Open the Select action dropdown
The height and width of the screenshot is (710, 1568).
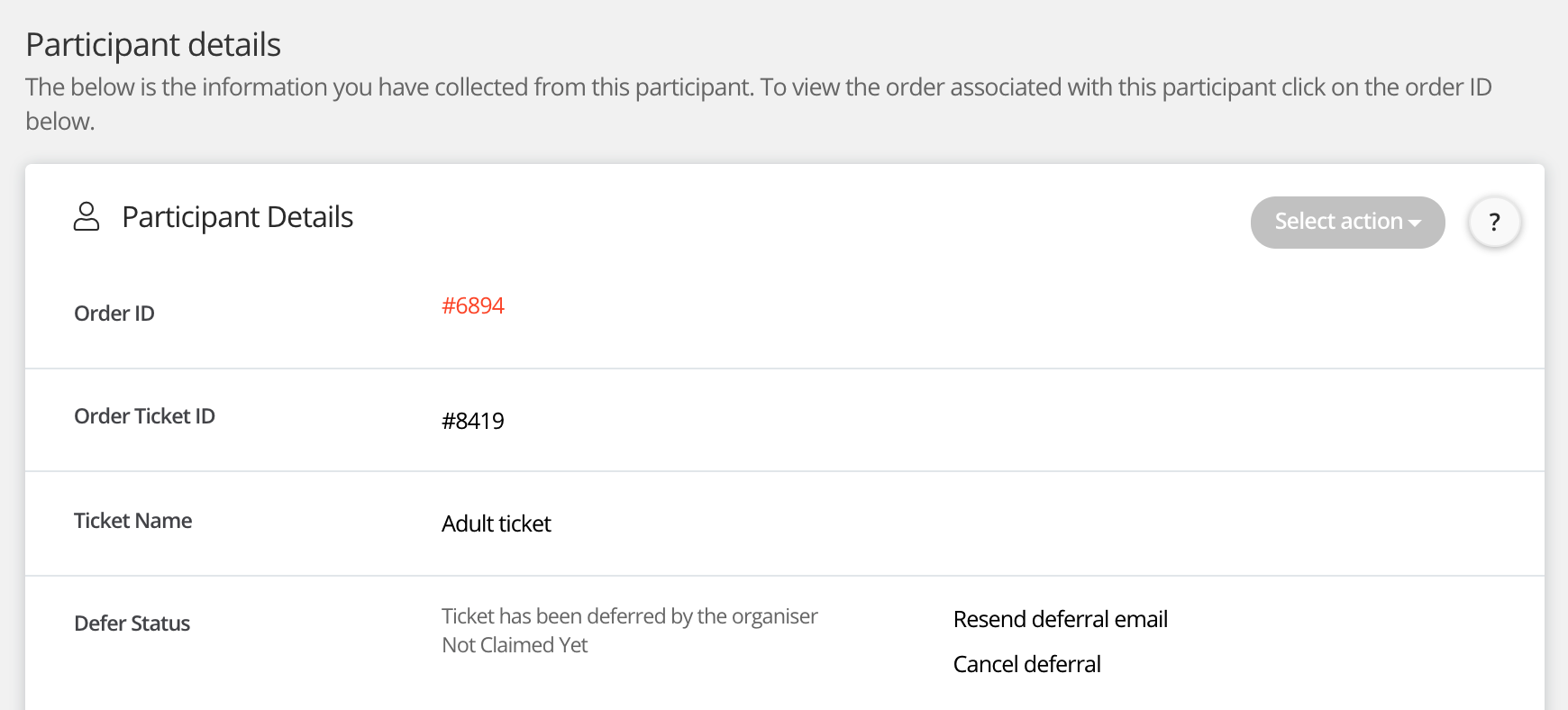click(1338, 222)
